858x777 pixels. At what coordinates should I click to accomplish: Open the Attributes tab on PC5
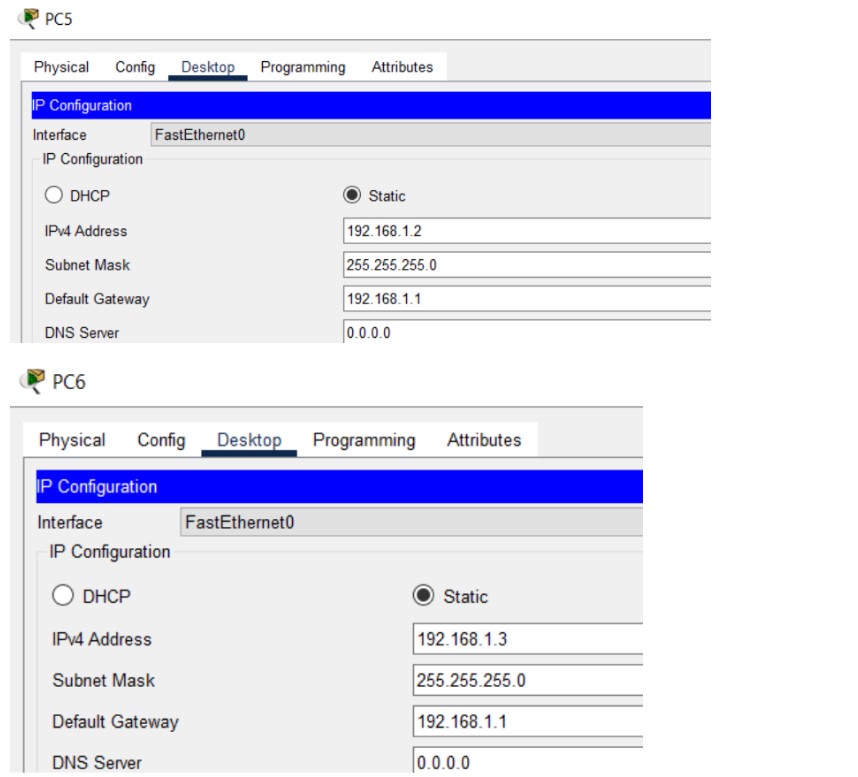coord(402,67)
